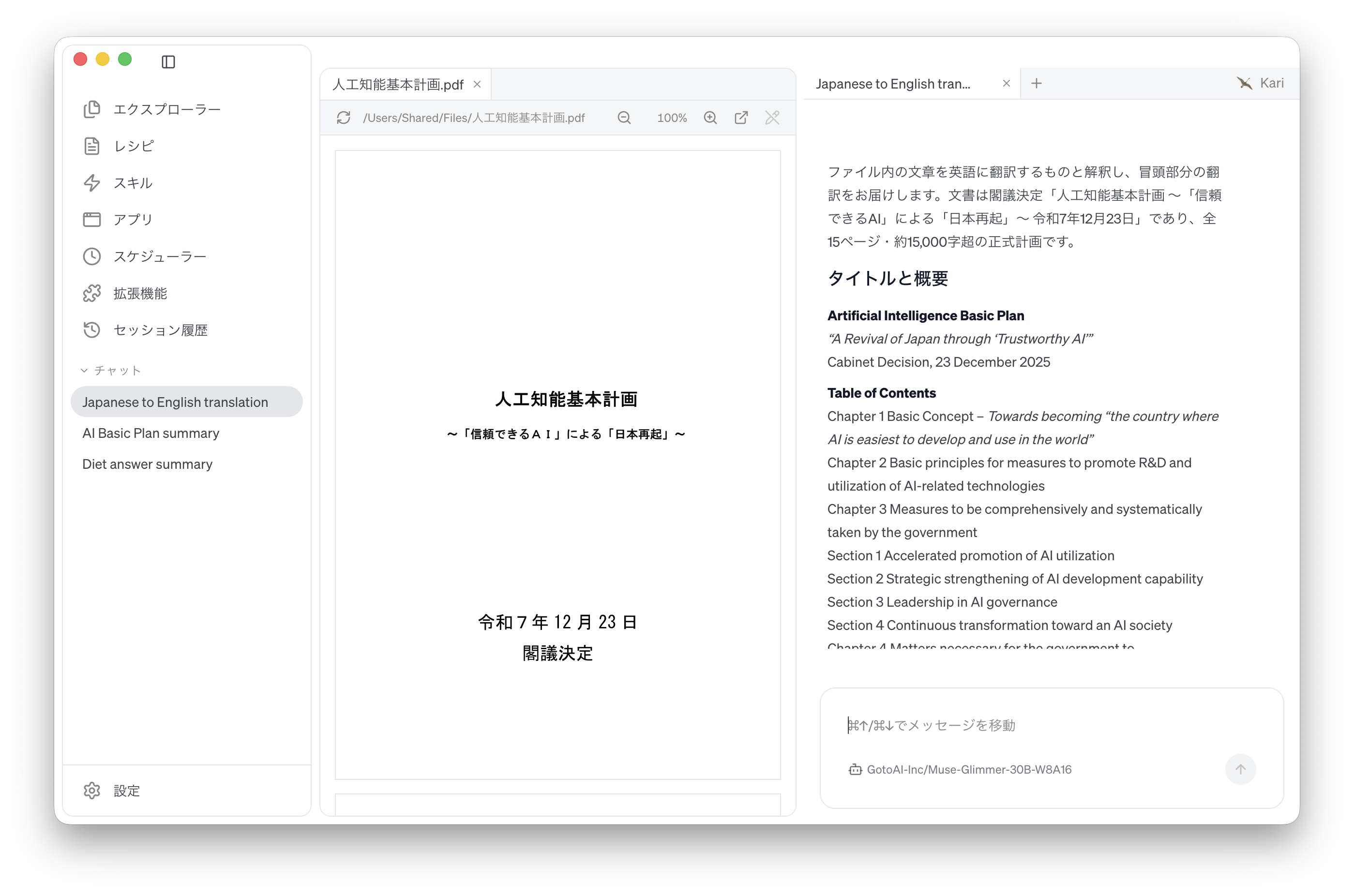Select Japanese to English translation chat
The height and width of the screenshot is (896, 1354).
click(x=186, y=402)
